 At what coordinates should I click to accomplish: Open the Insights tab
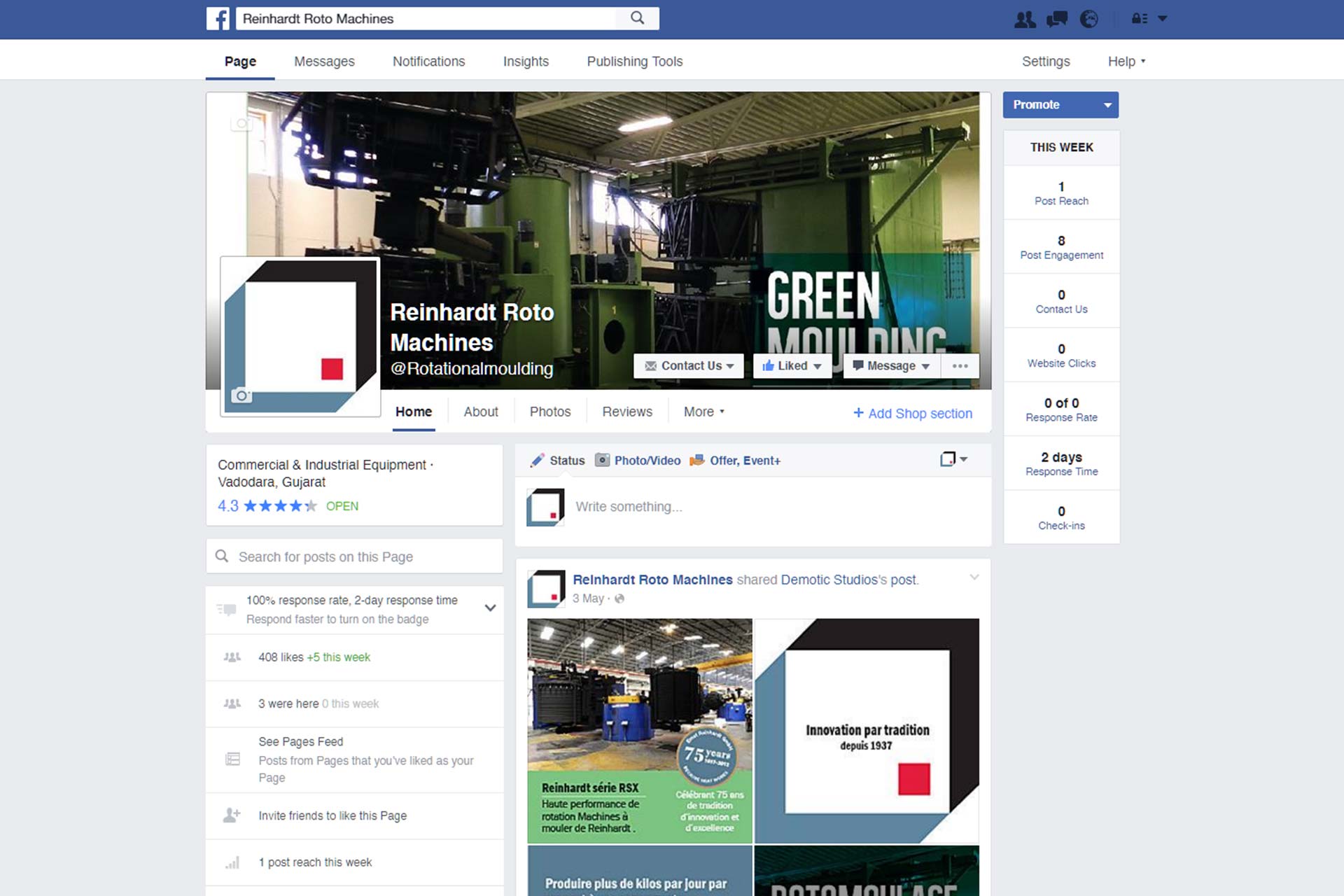[526, 62]
